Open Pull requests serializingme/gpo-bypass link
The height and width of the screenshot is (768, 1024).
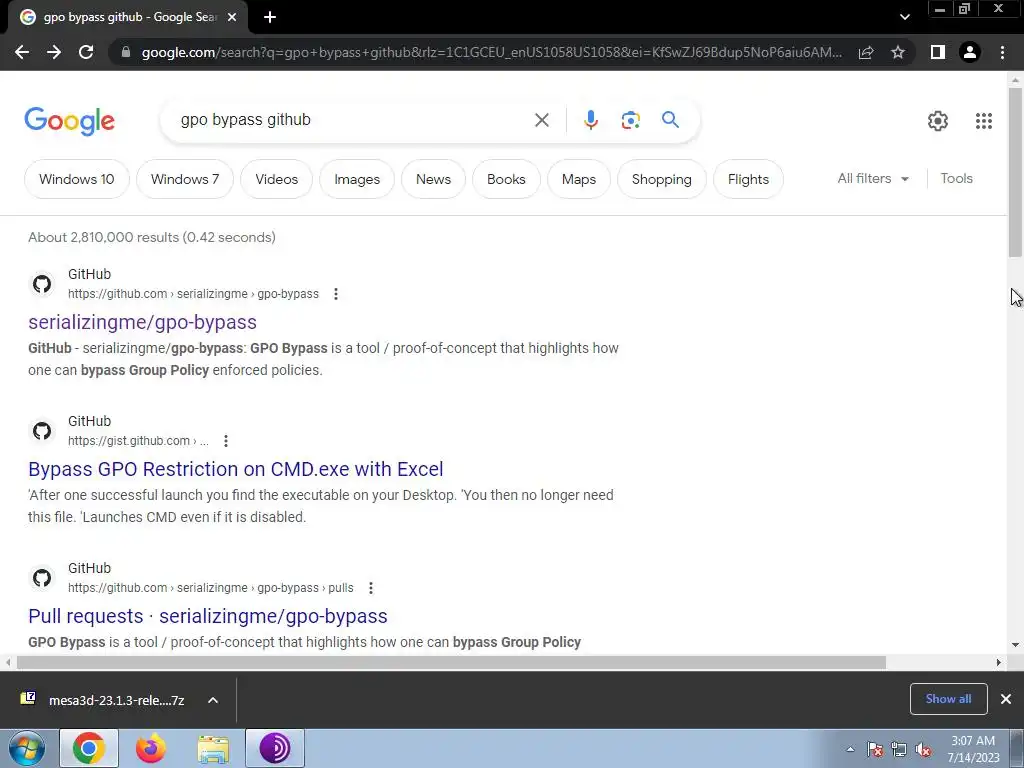coord(208,616)
